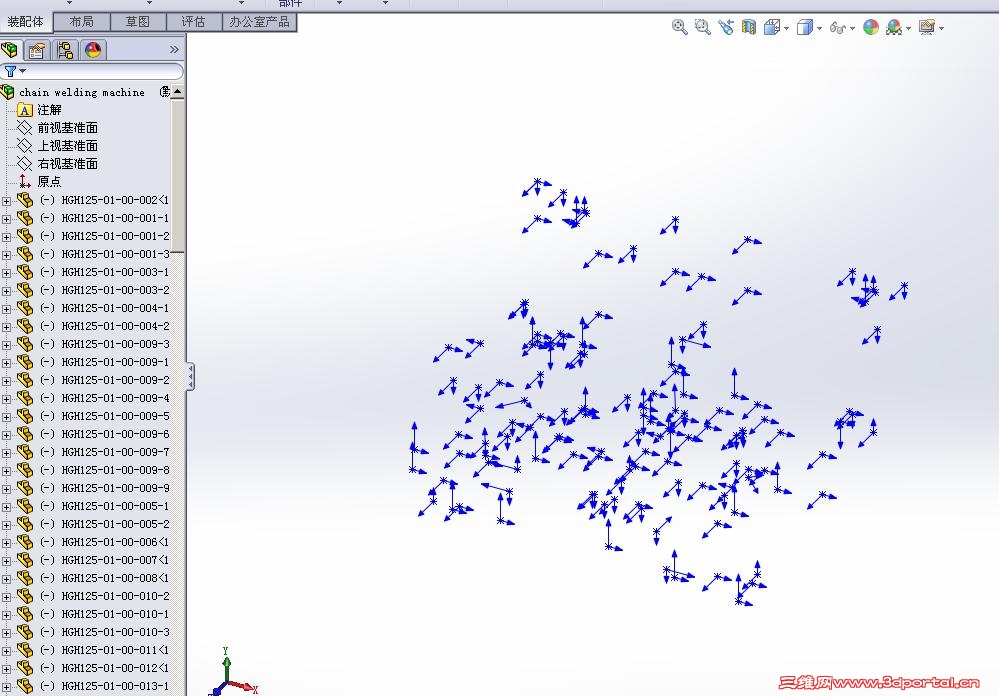Open DisplayManager color ball panel tab
The image size is (999, 696).
92,50
